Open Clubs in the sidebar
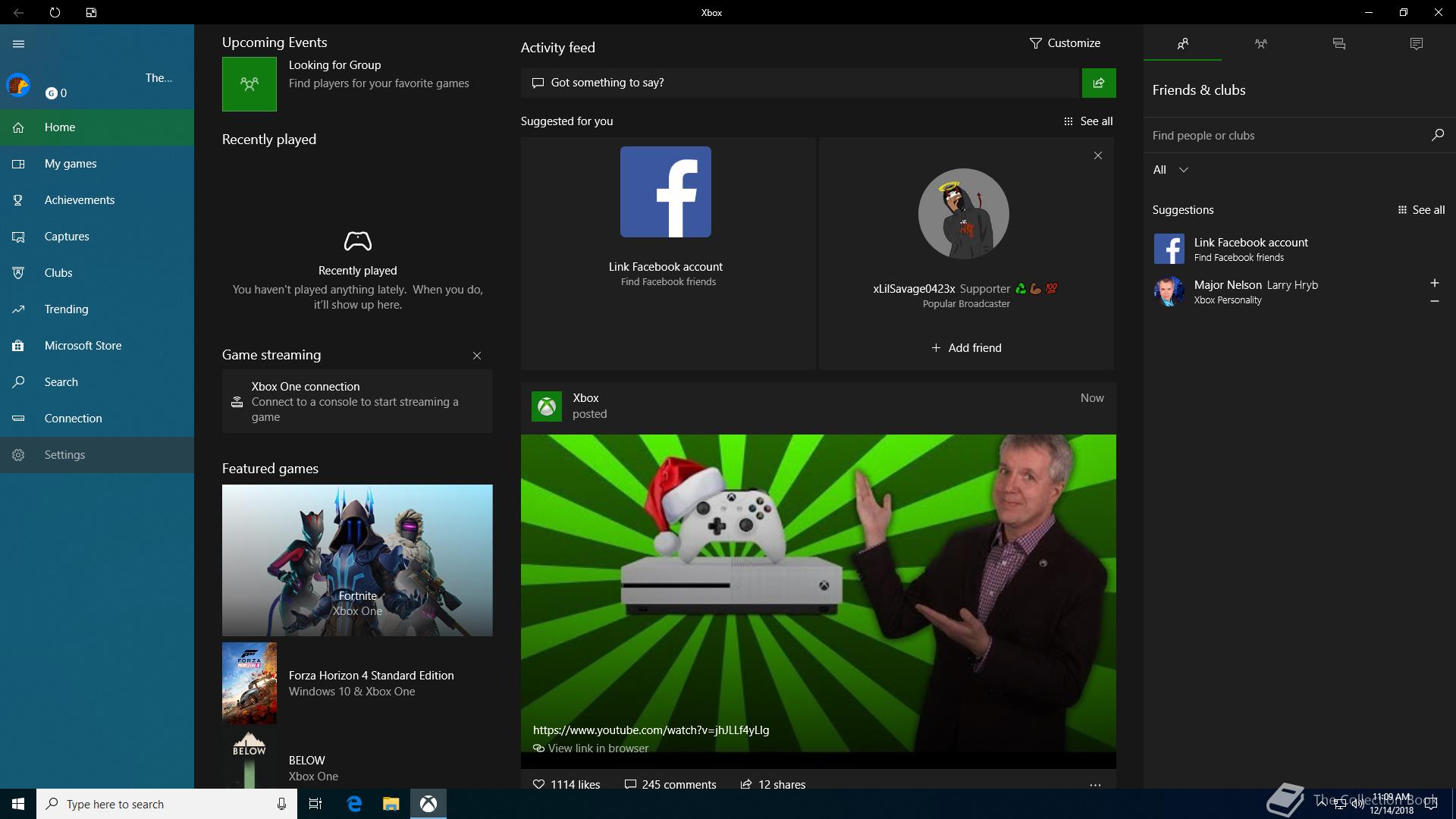 (x=97, y=273)
